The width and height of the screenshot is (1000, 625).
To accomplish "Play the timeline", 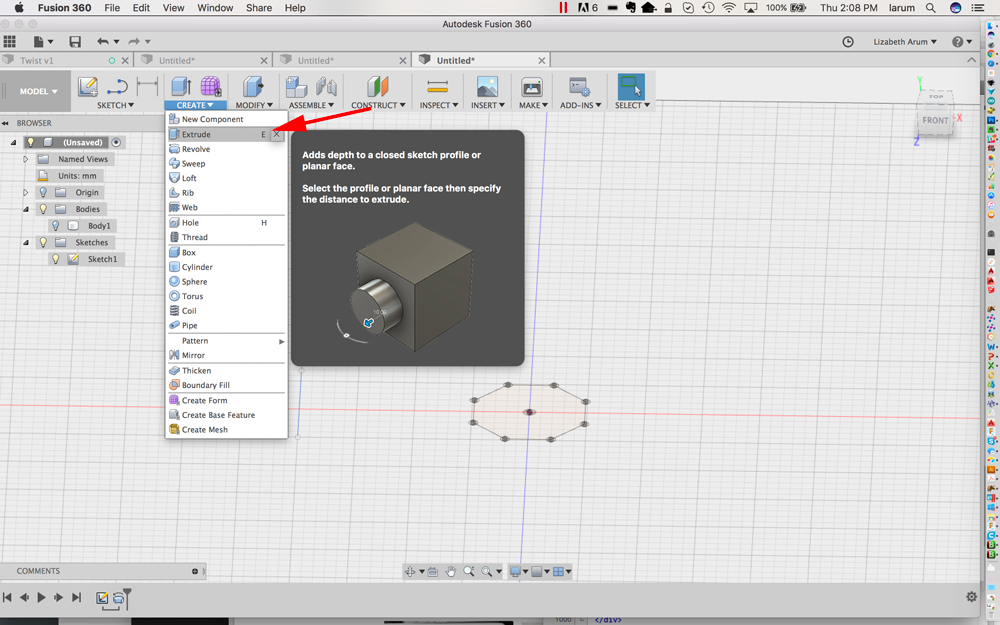I will tap(41, 598).
